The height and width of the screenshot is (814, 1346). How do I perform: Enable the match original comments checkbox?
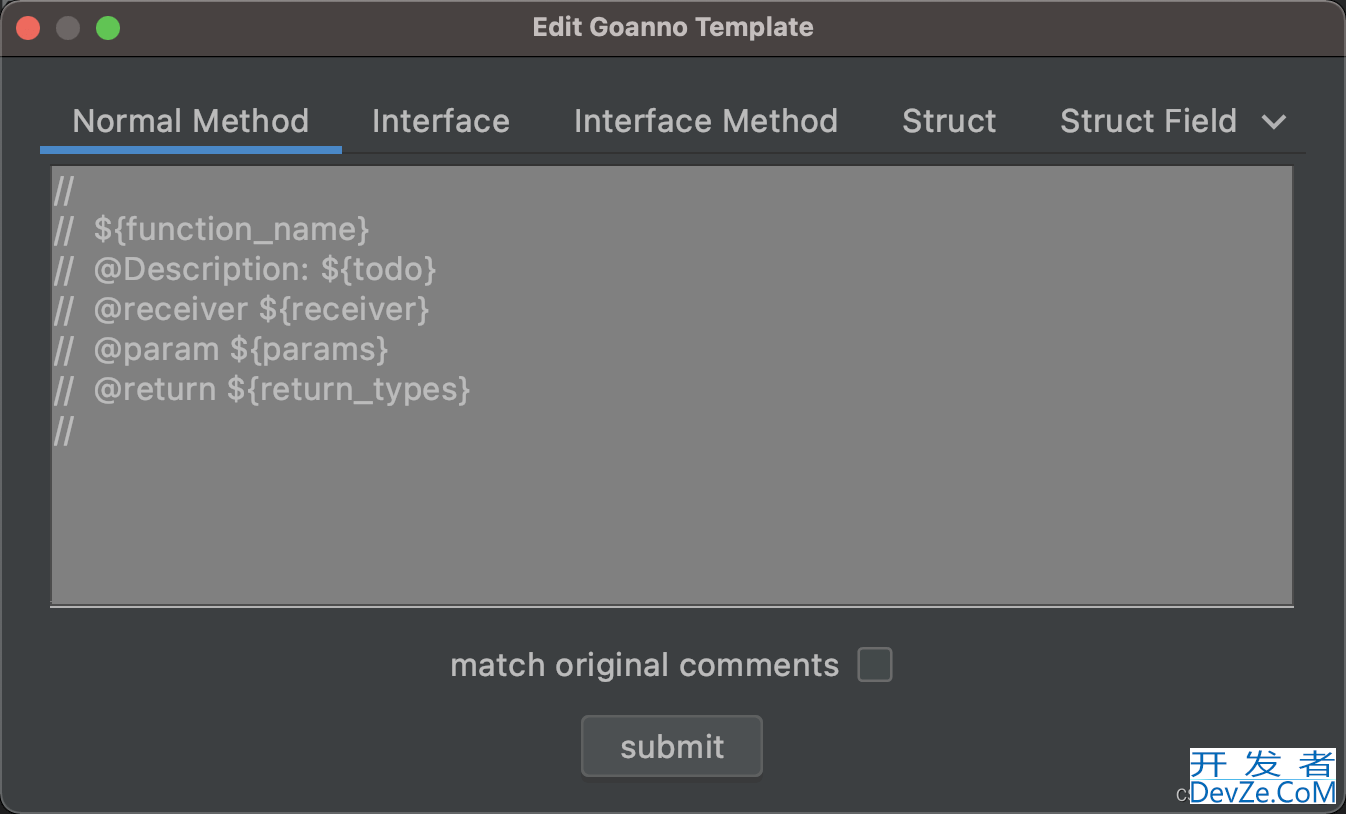(875, 665)
